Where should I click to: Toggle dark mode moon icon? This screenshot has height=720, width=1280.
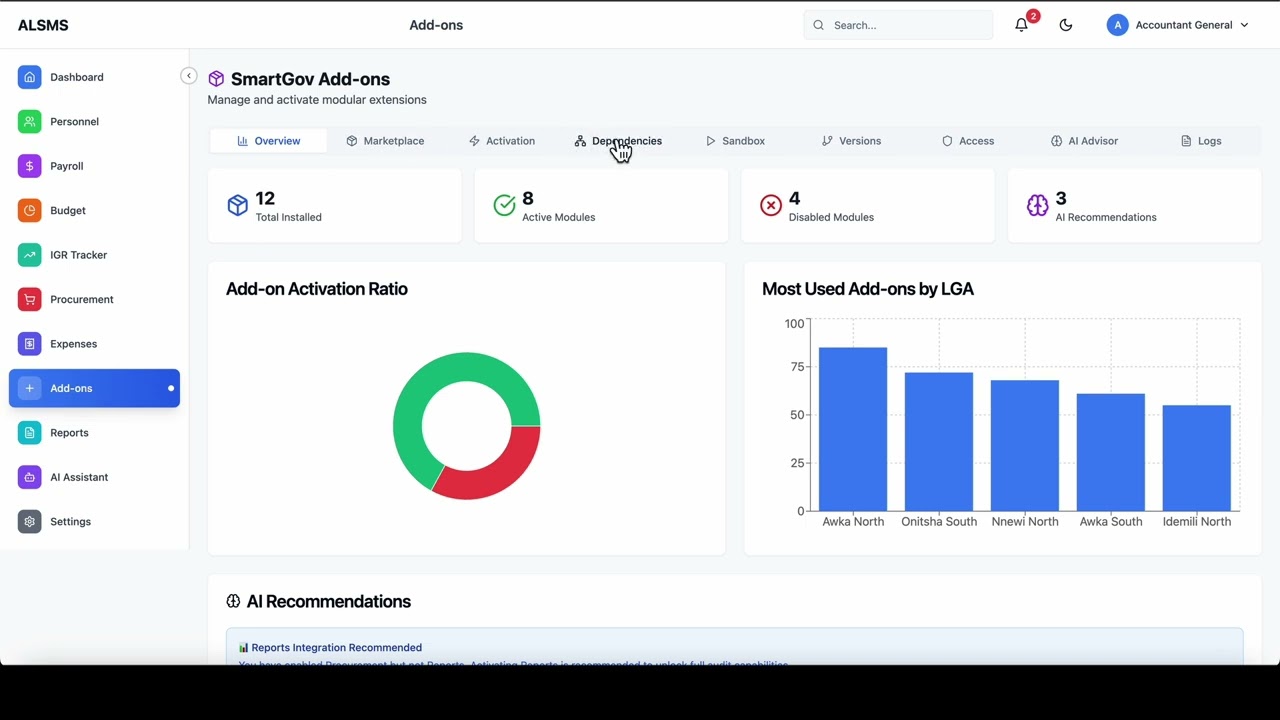(1066, 25)
